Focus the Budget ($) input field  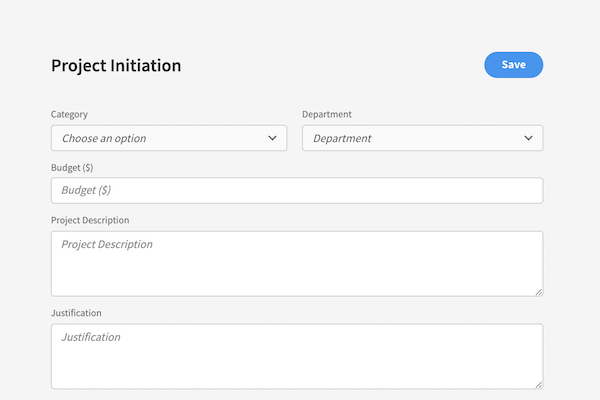click(296, 190)
